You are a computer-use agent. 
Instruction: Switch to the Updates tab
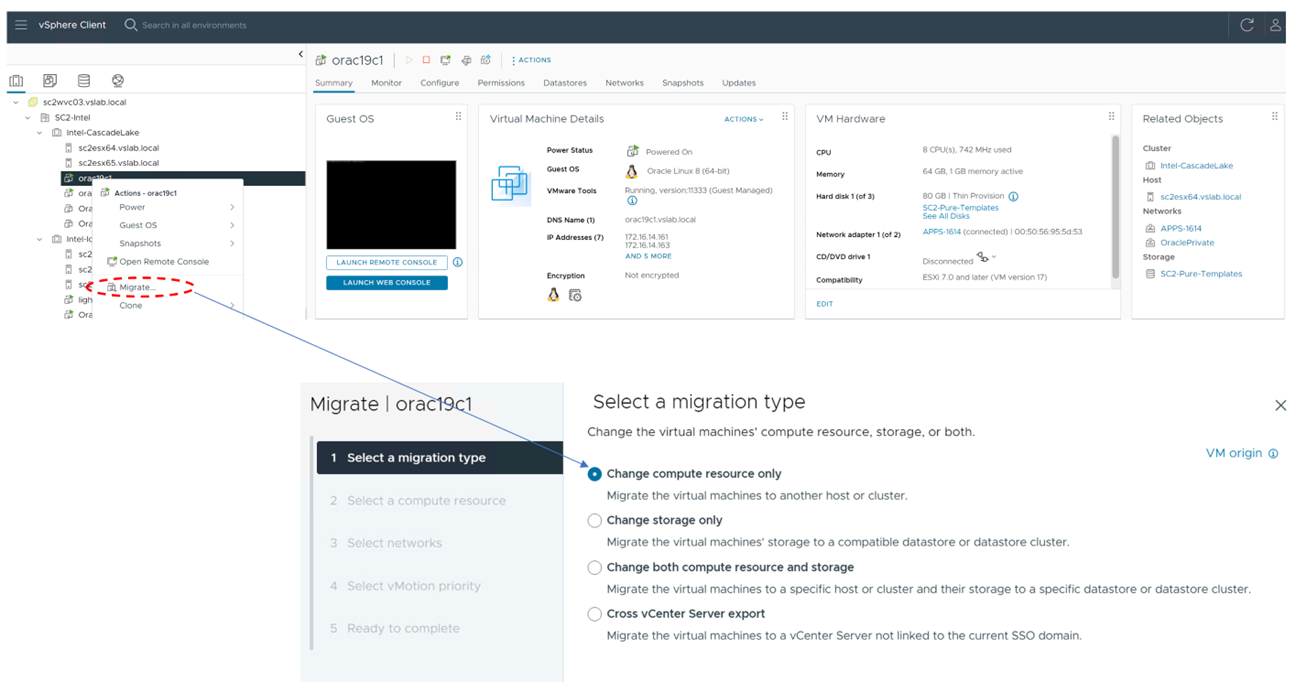tap(739, 83)
